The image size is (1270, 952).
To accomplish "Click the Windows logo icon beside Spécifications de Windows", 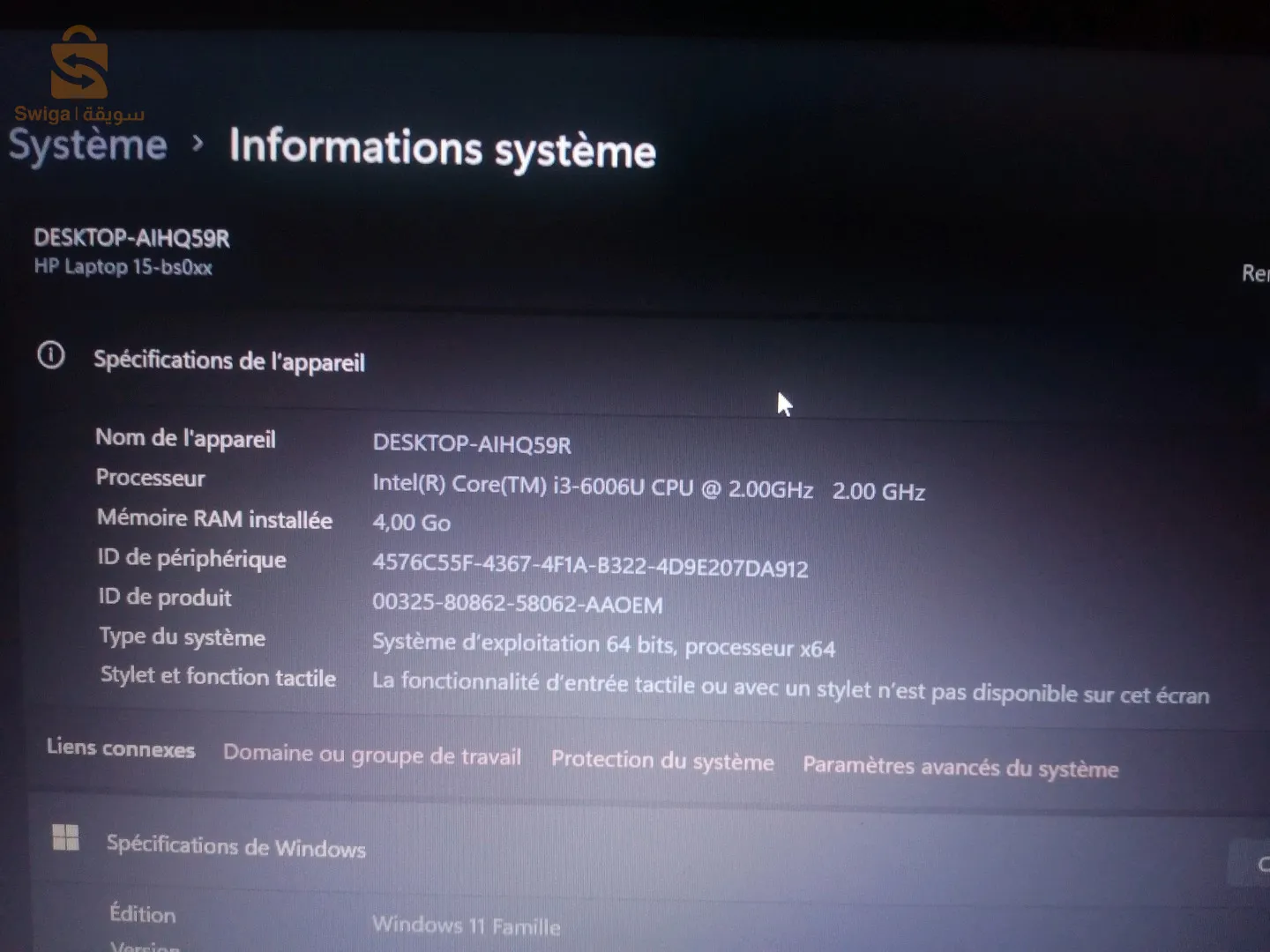I will coord(65,837).
